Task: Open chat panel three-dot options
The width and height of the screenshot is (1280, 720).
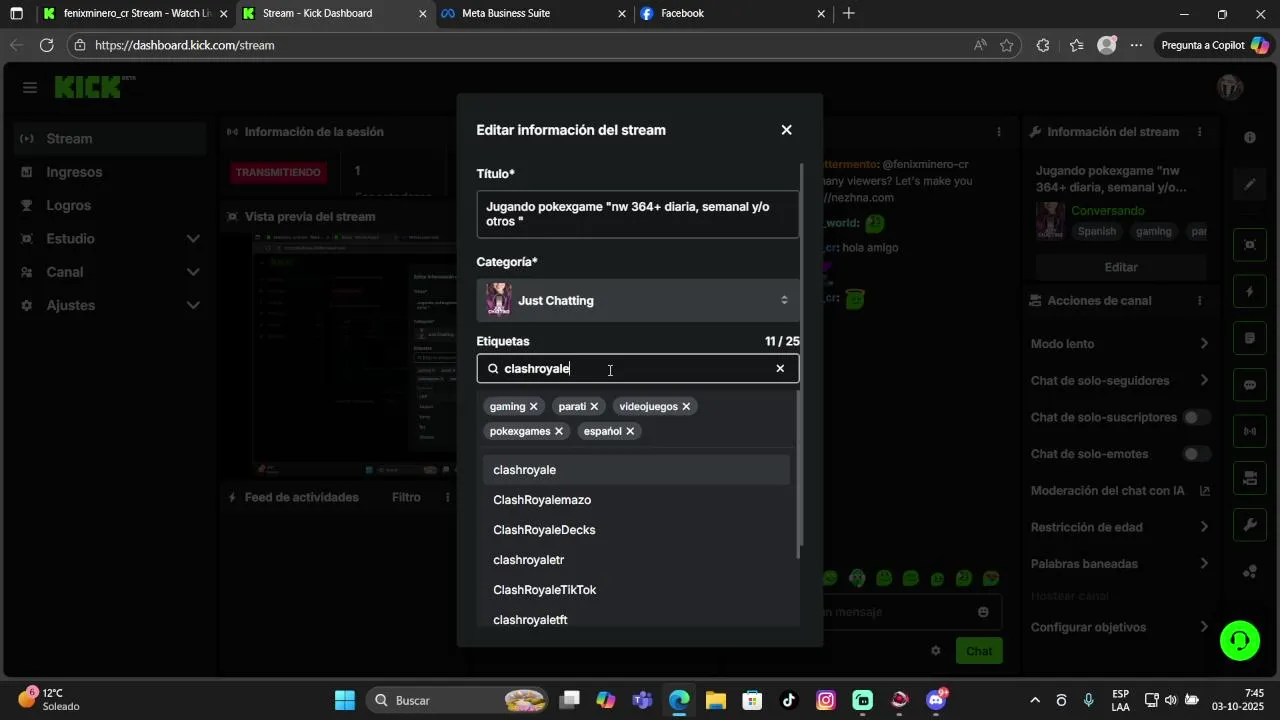Action: pos(998,132)
